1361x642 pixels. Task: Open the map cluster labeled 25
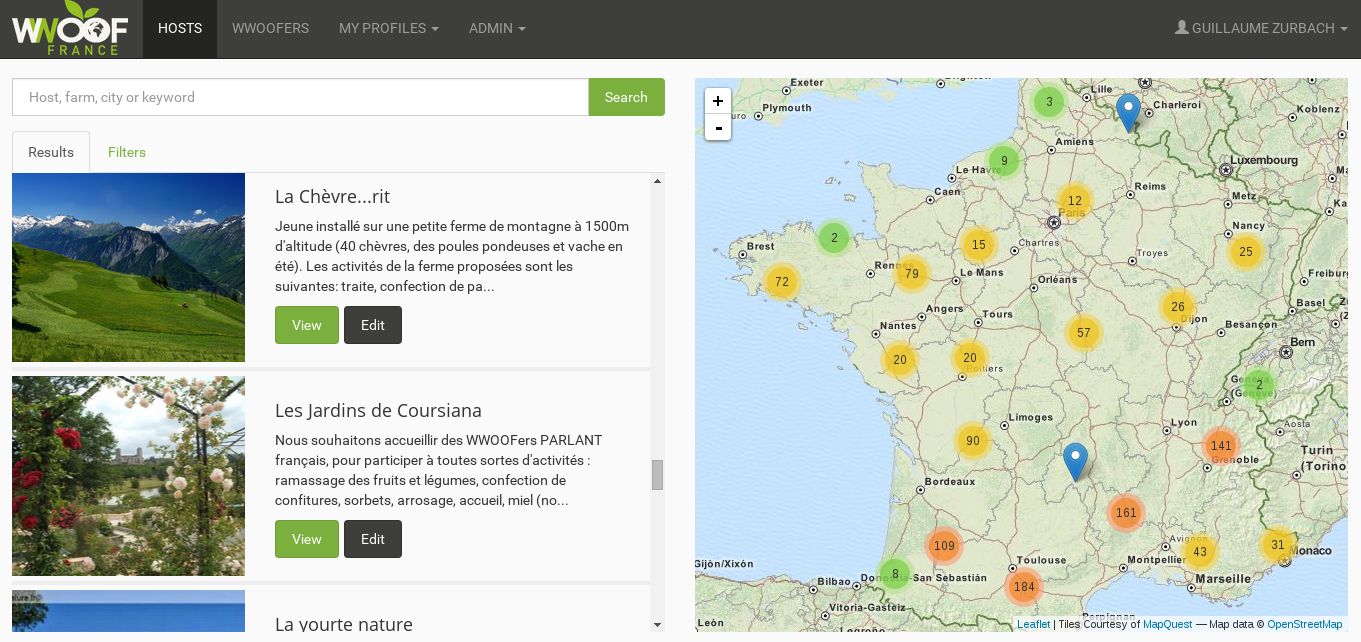click(x=1246, y=252)
